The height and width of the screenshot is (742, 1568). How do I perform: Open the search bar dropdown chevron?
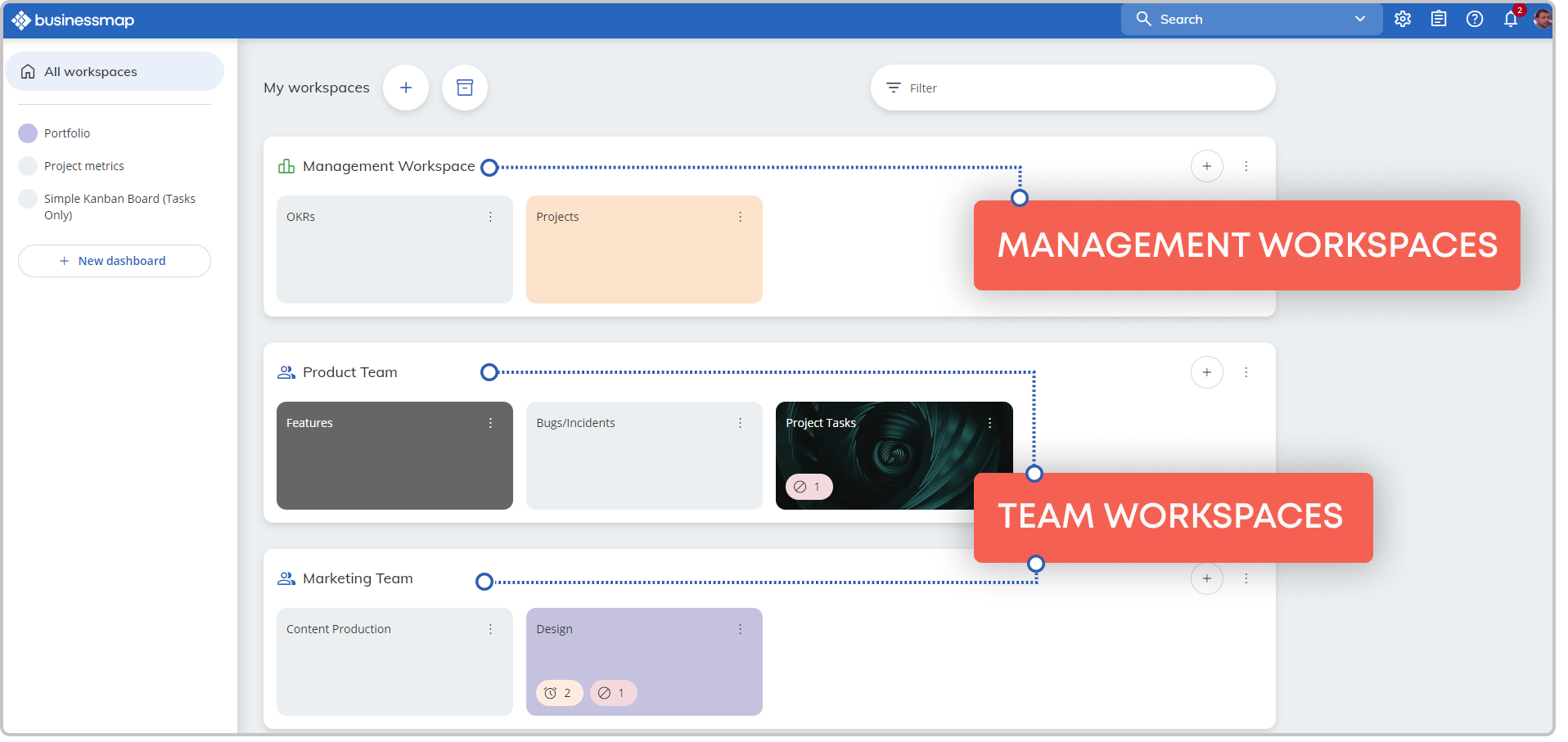[1359, 19]
